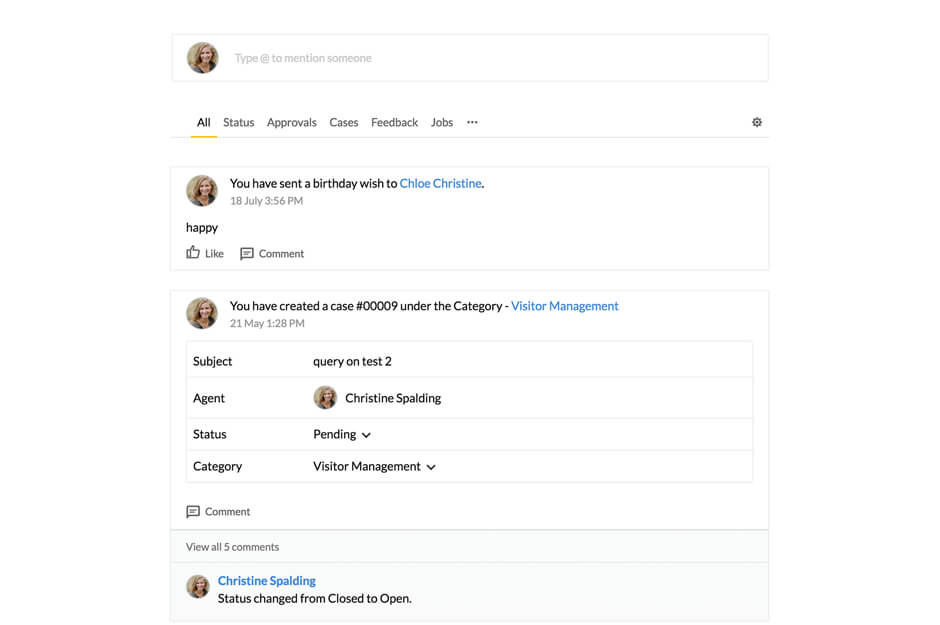This screenshot has height=625, width=940.
Task: Open the Approvals tab
Action: pos(291,122)
